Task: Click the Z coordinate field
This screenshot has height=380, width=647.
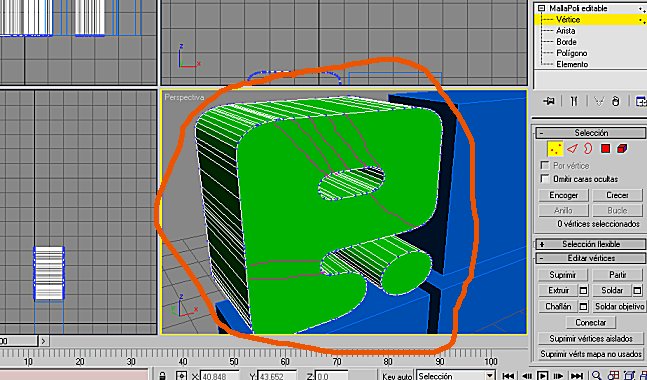Action: point(332,376)
